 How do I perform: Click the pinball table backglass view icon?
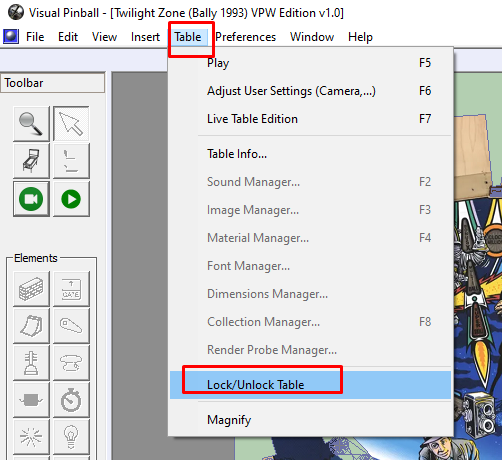pyautogui.click(x=31, y=161)
